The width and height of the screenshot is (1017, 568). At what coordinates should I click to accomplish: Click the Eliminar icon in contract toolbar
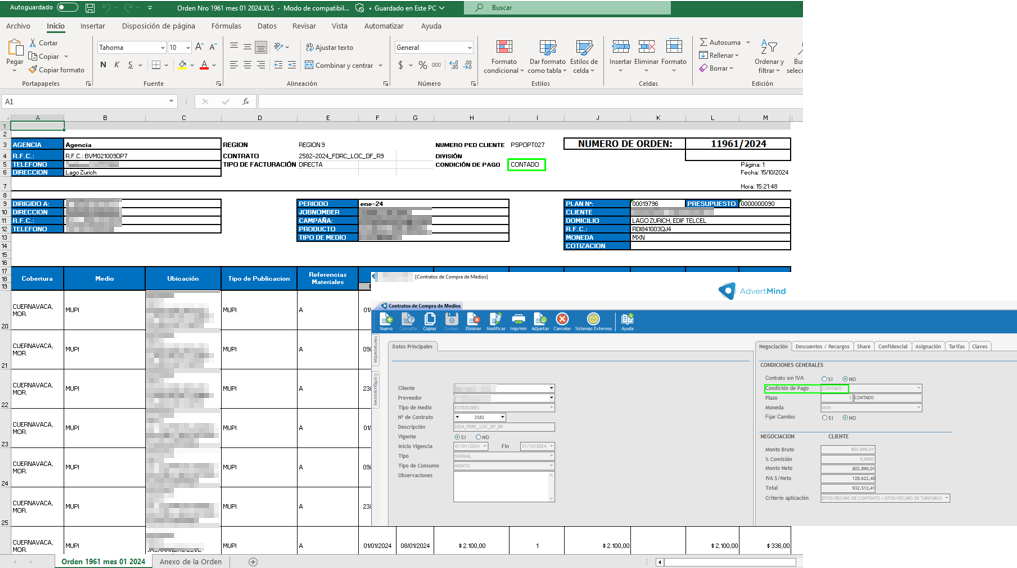pos(473,321)
